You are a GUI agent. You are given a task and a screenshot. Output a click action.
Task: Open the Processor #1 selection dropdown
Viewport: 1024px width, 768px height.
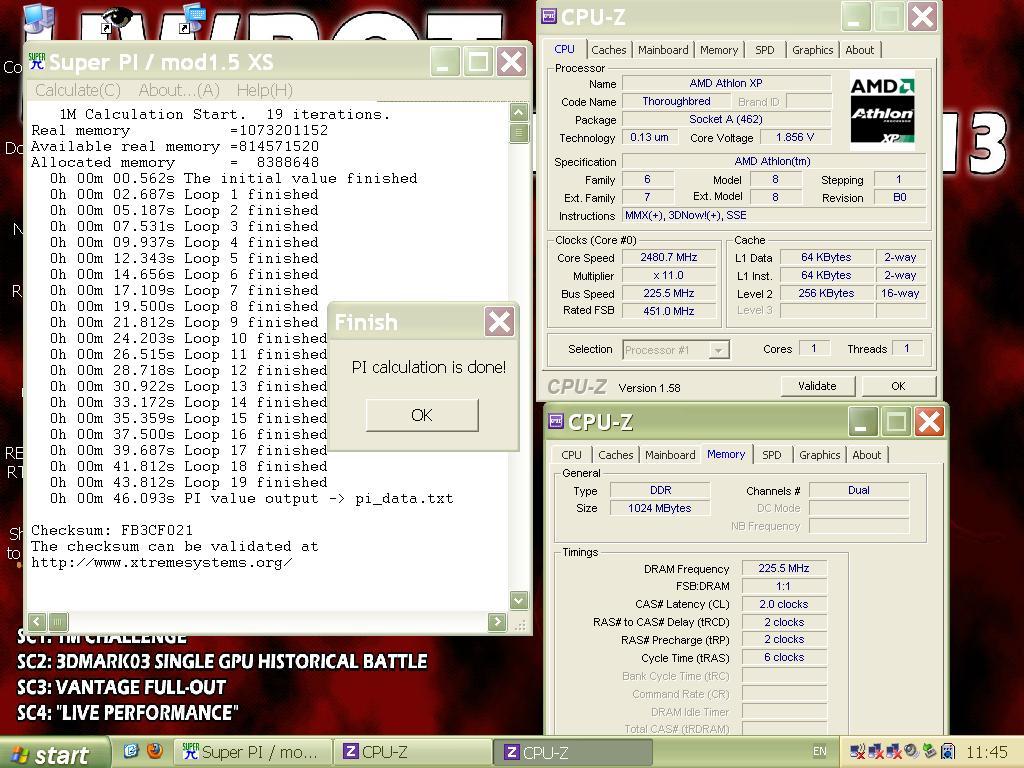click(x=718, y=350)
